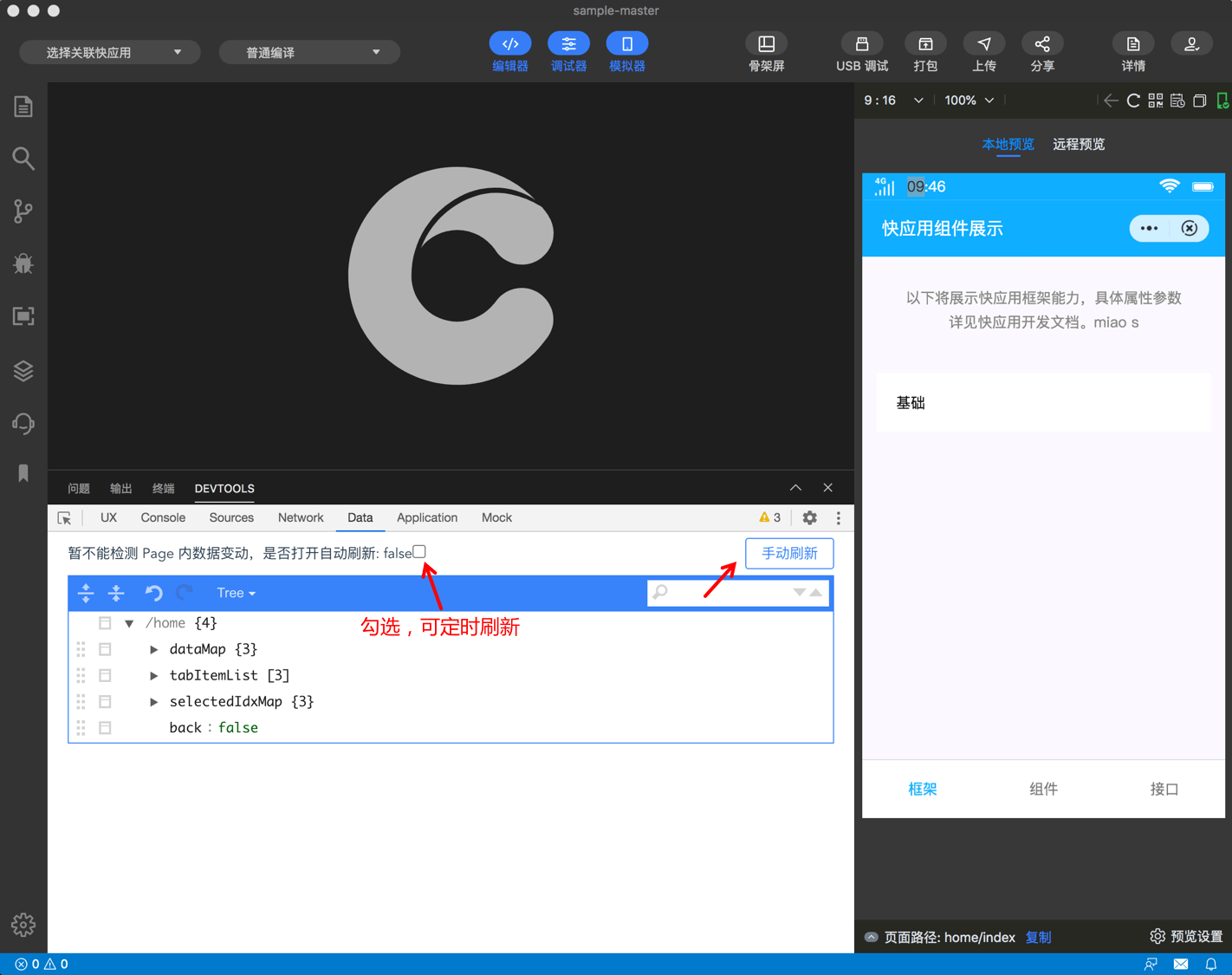Click the DevTools settings gear icon

[x=809, y=517]
